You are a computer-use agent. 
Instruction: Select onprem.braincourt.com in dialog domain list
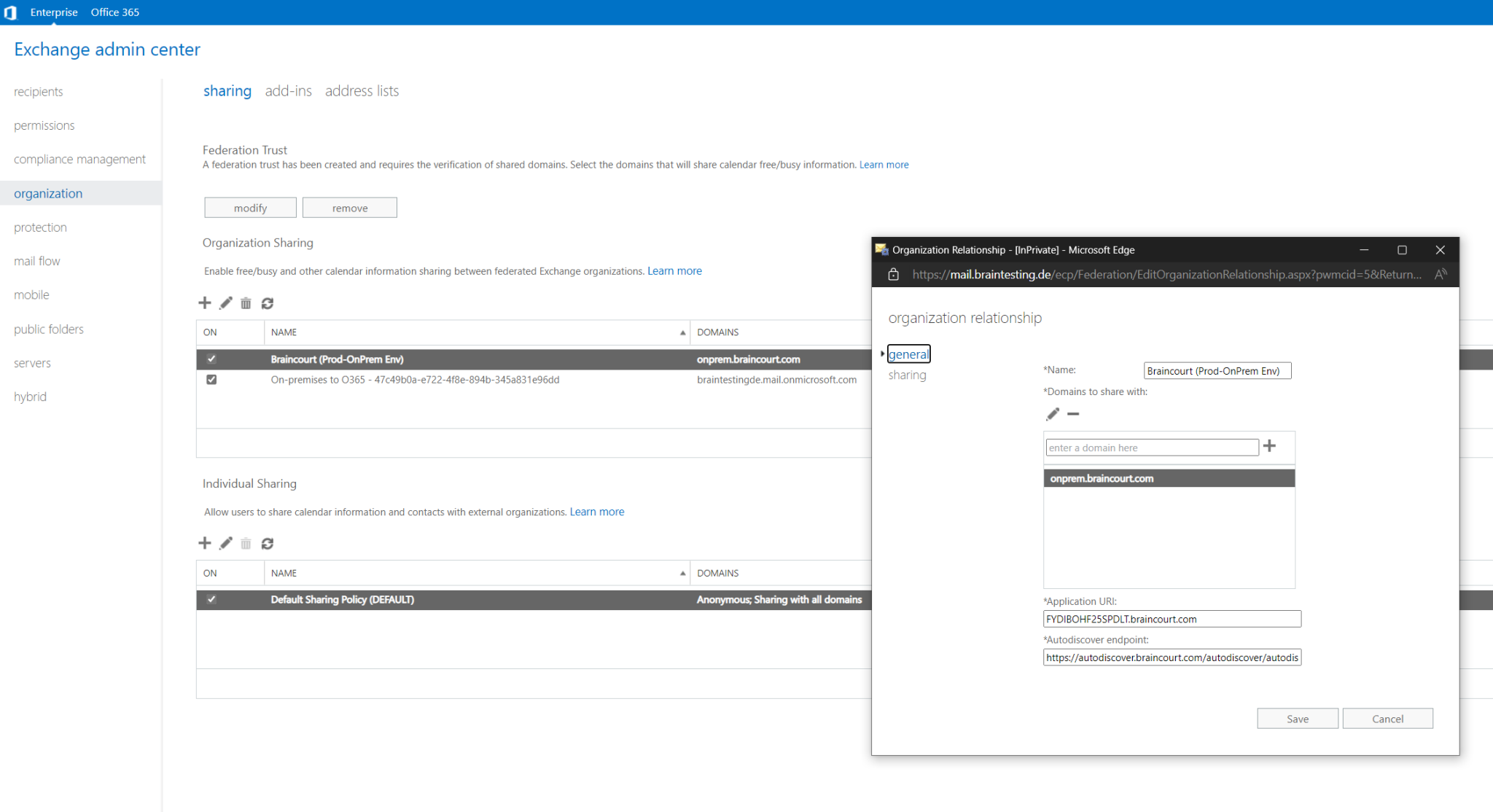click(x=1169, y=478)
